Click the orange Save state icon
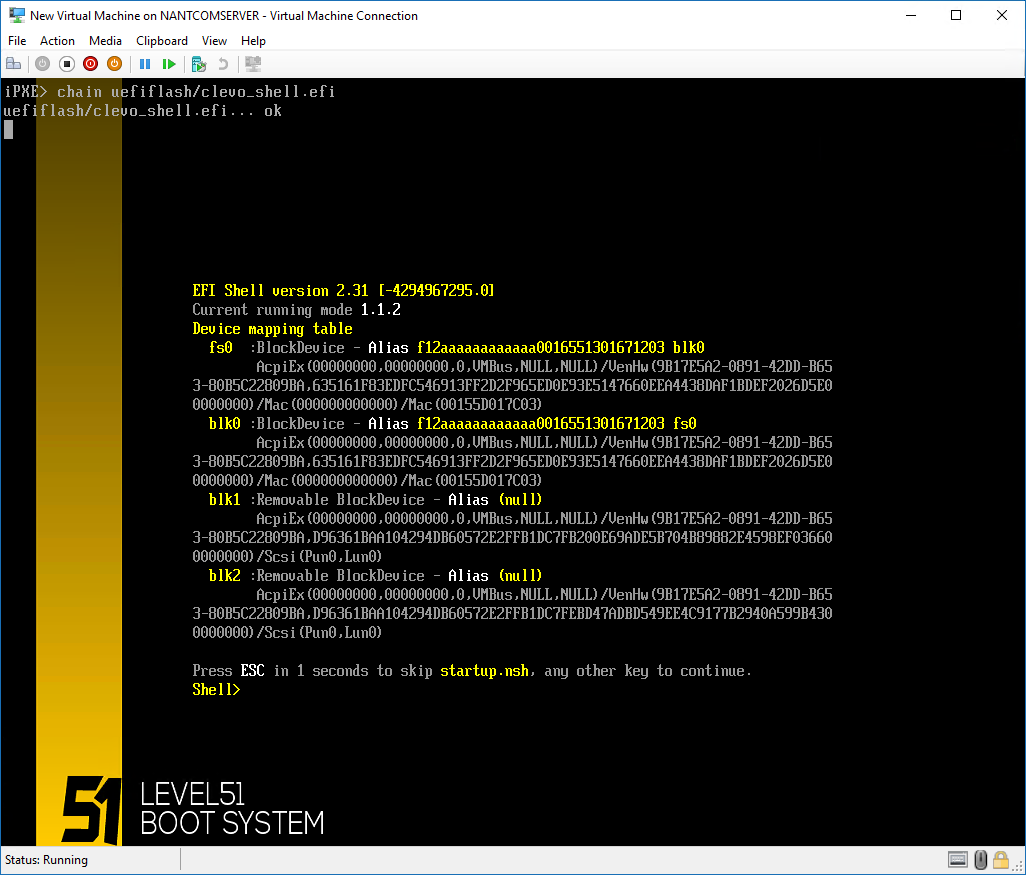1026x875 pixels. pos(114,64)
